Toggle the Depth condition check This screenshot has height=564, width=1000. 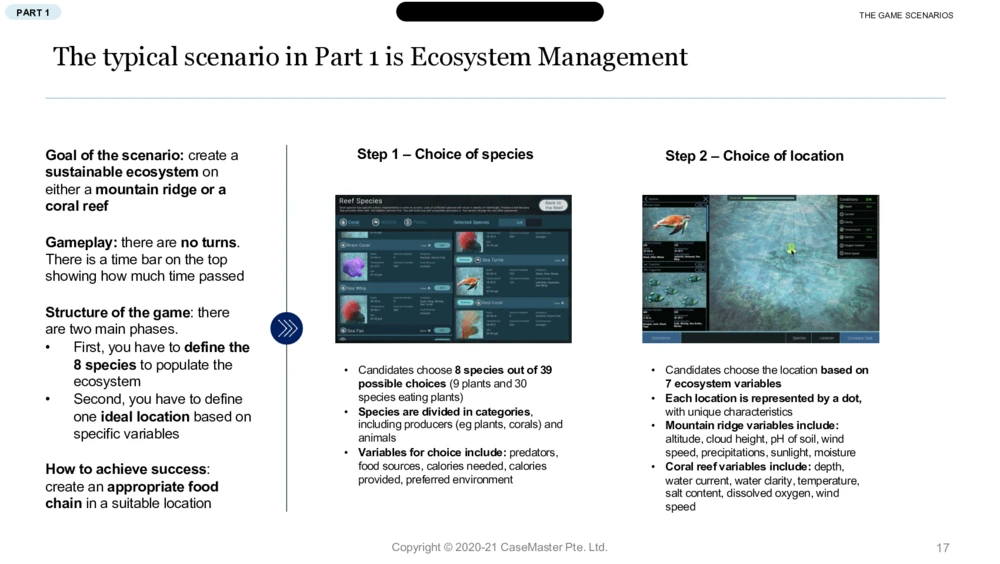click(842, 207)
